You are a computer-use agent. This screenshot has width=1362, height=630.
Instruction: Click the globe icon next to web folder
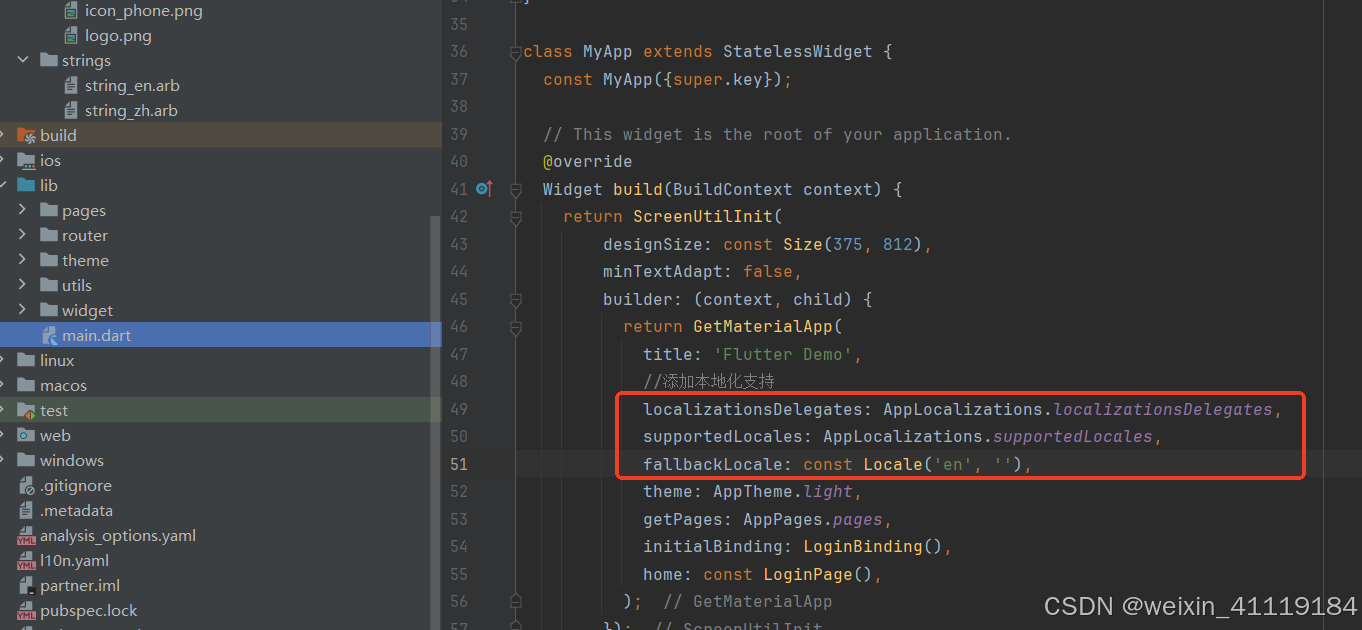(26, 435)
